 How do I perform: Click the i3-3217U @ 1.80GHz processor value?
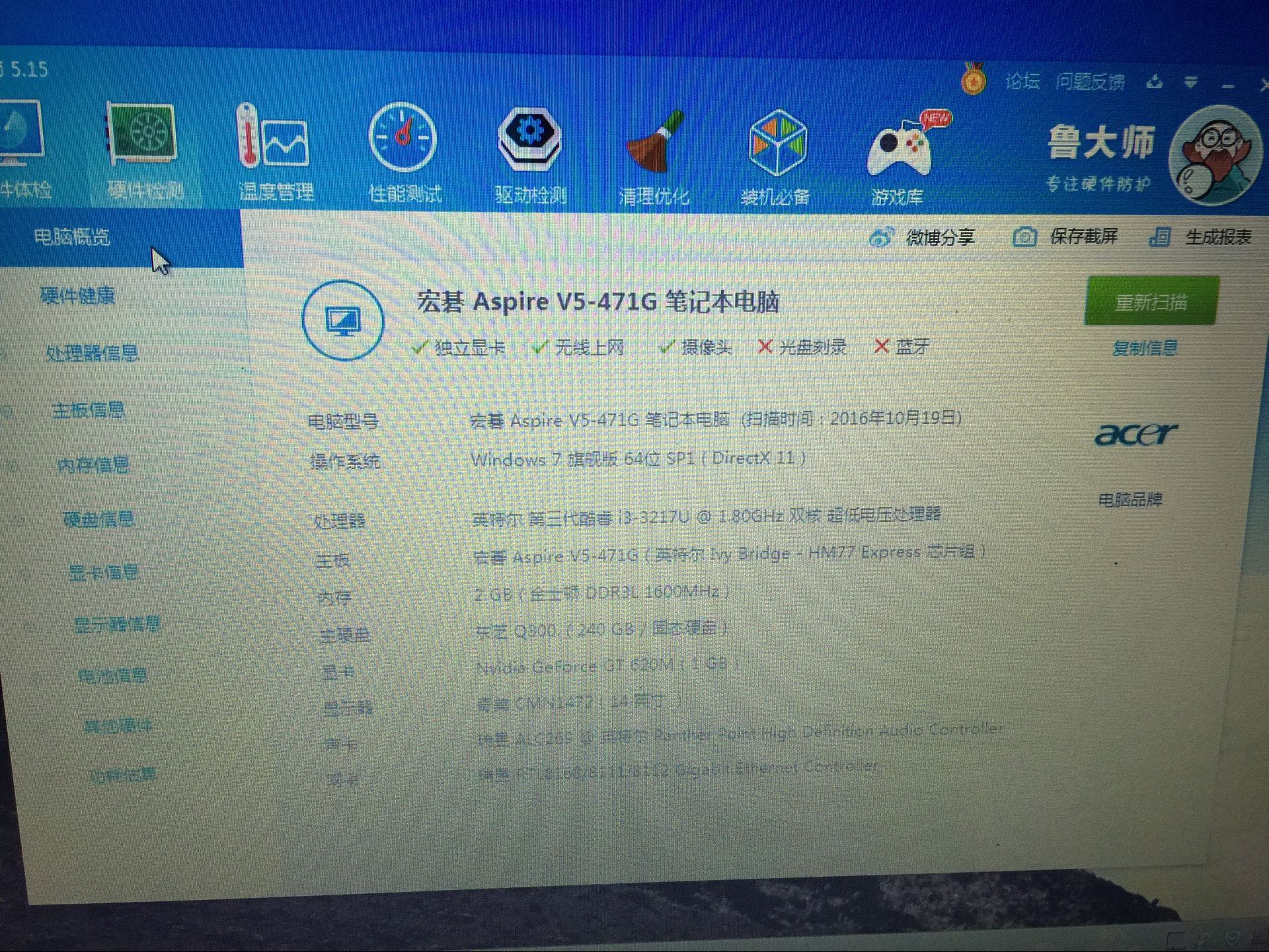tap(707, 515)
